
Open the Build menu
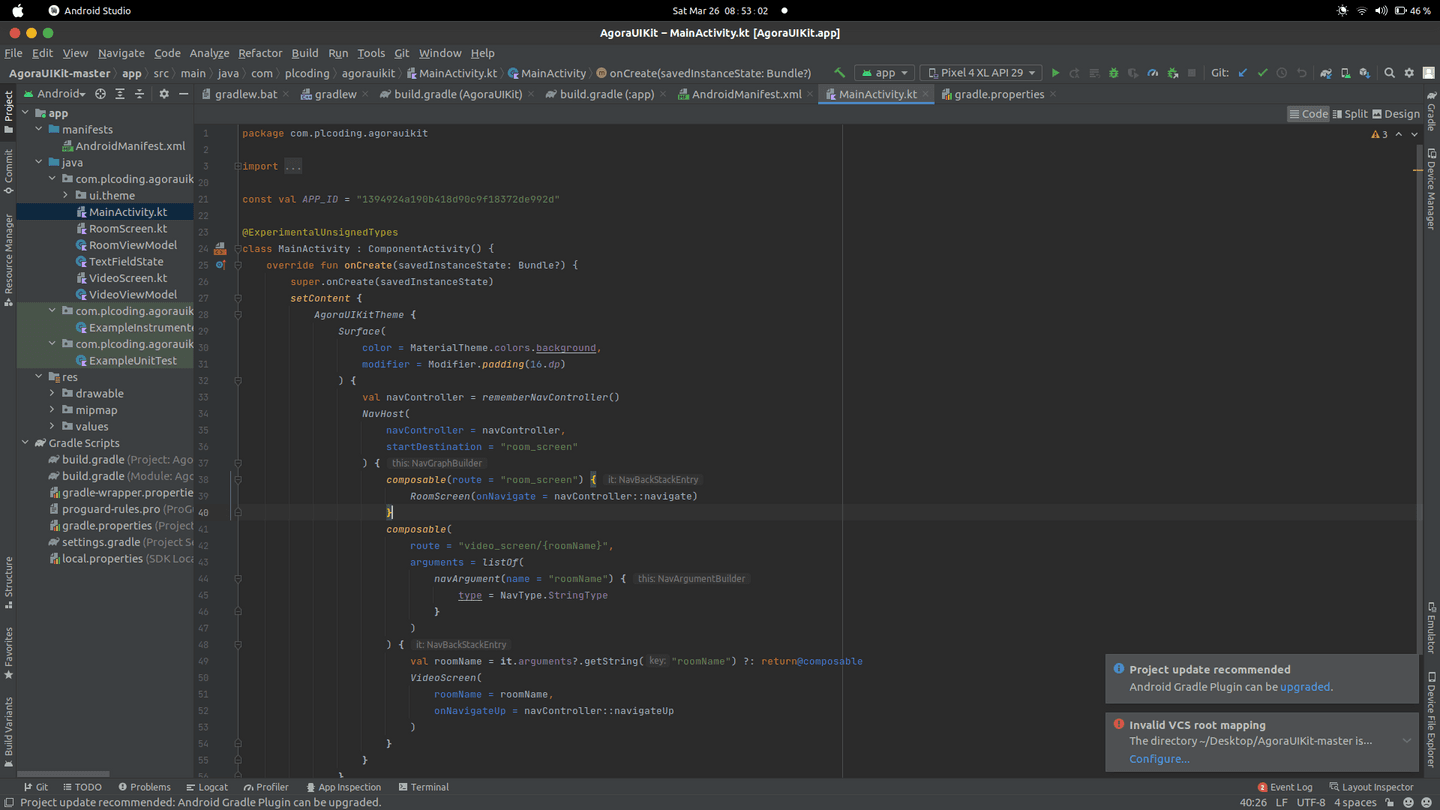click(305, 53)
